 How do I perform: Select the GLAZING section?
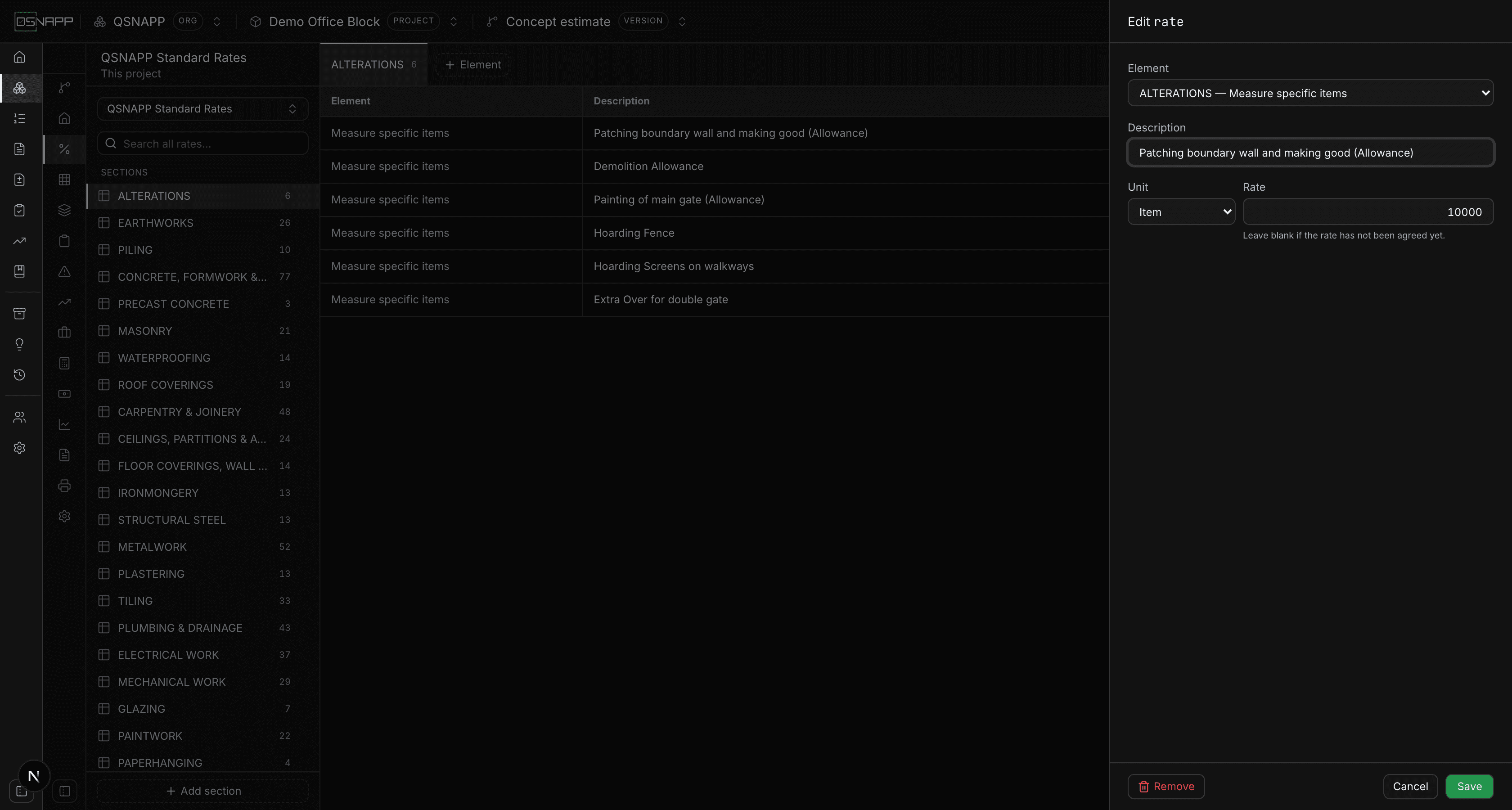click(202, 709)
